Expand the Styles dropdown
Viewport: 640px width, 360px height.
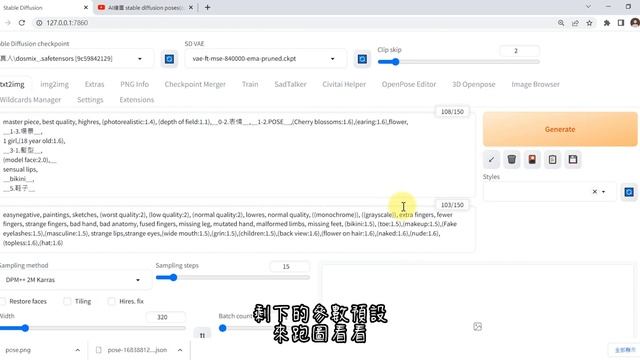(x=604, y=192)
